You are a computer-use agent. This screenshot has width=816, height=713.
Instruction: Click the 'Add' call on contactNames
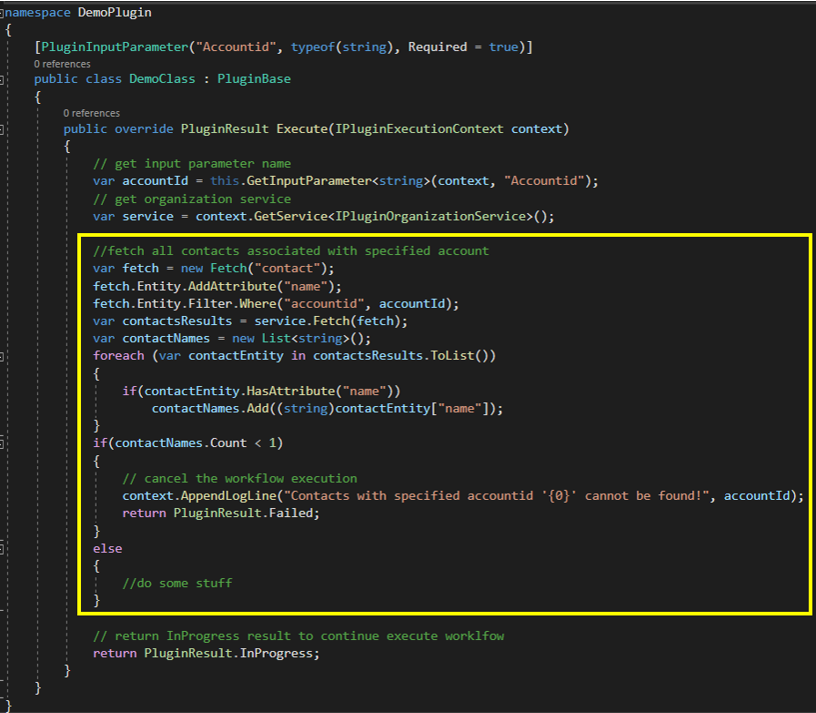(258, 409)
